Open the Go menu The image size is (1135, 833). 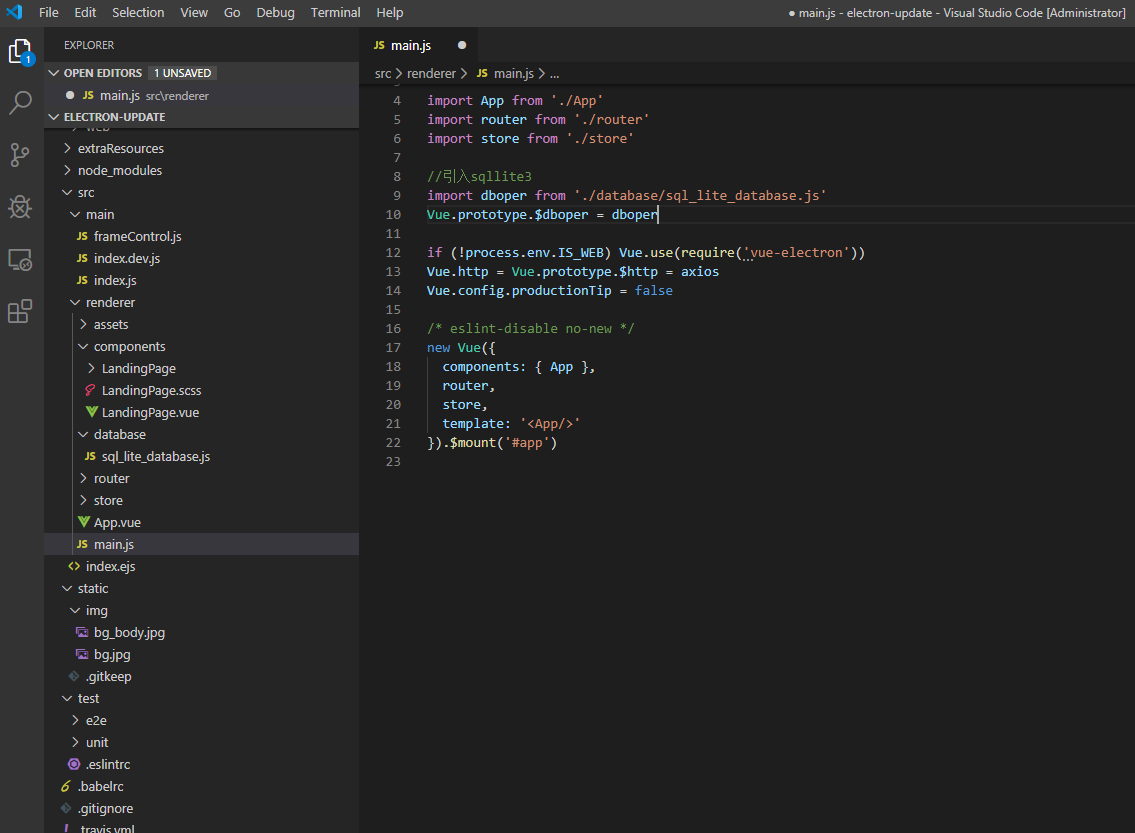[x=232, y=12]
